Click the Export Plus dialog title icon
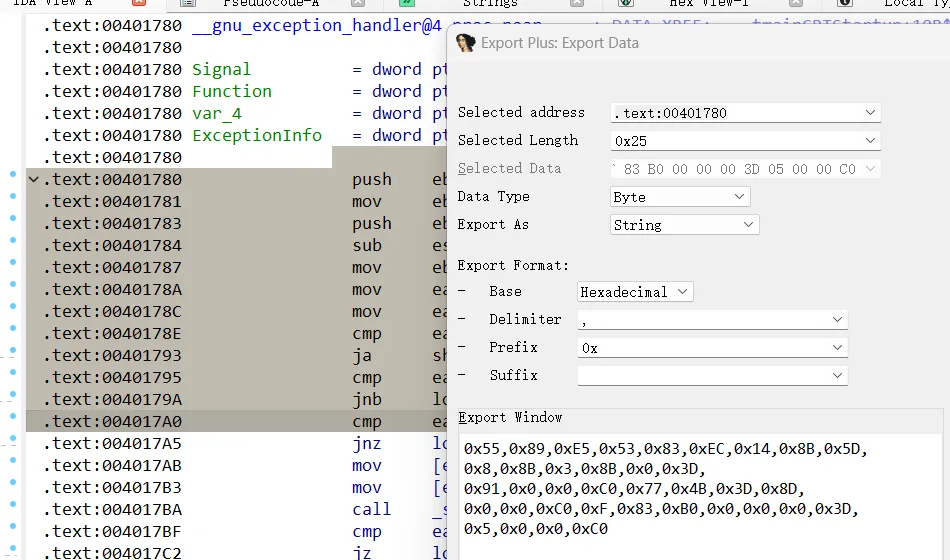Viewport: 950px width, 560px height. (x=465, y=43)
